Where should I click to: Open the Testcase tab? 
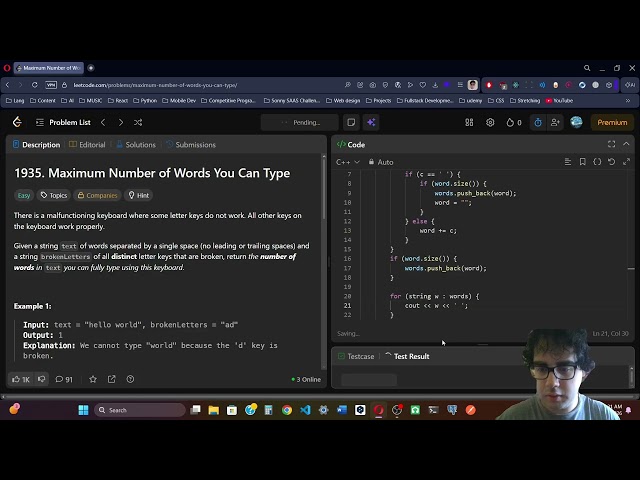[x=356, y=356]
